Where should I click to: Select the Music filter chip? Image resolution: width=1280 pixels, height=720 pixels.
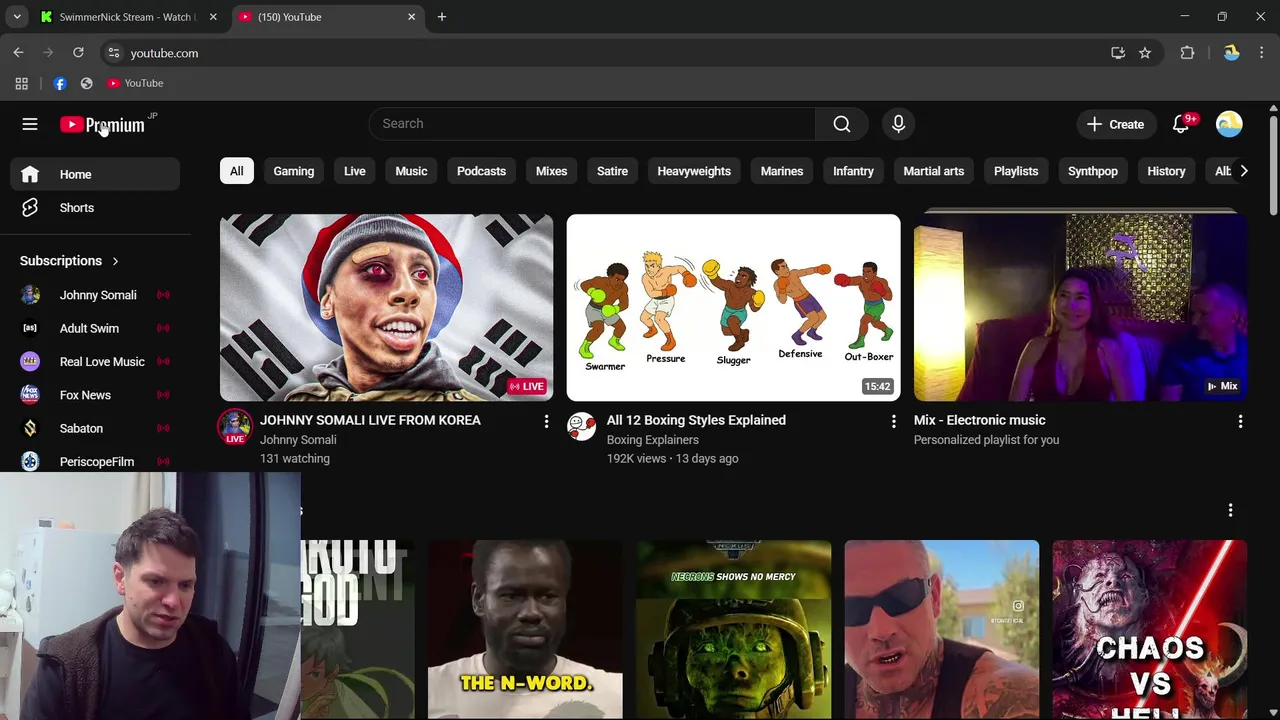coord(411,171)
